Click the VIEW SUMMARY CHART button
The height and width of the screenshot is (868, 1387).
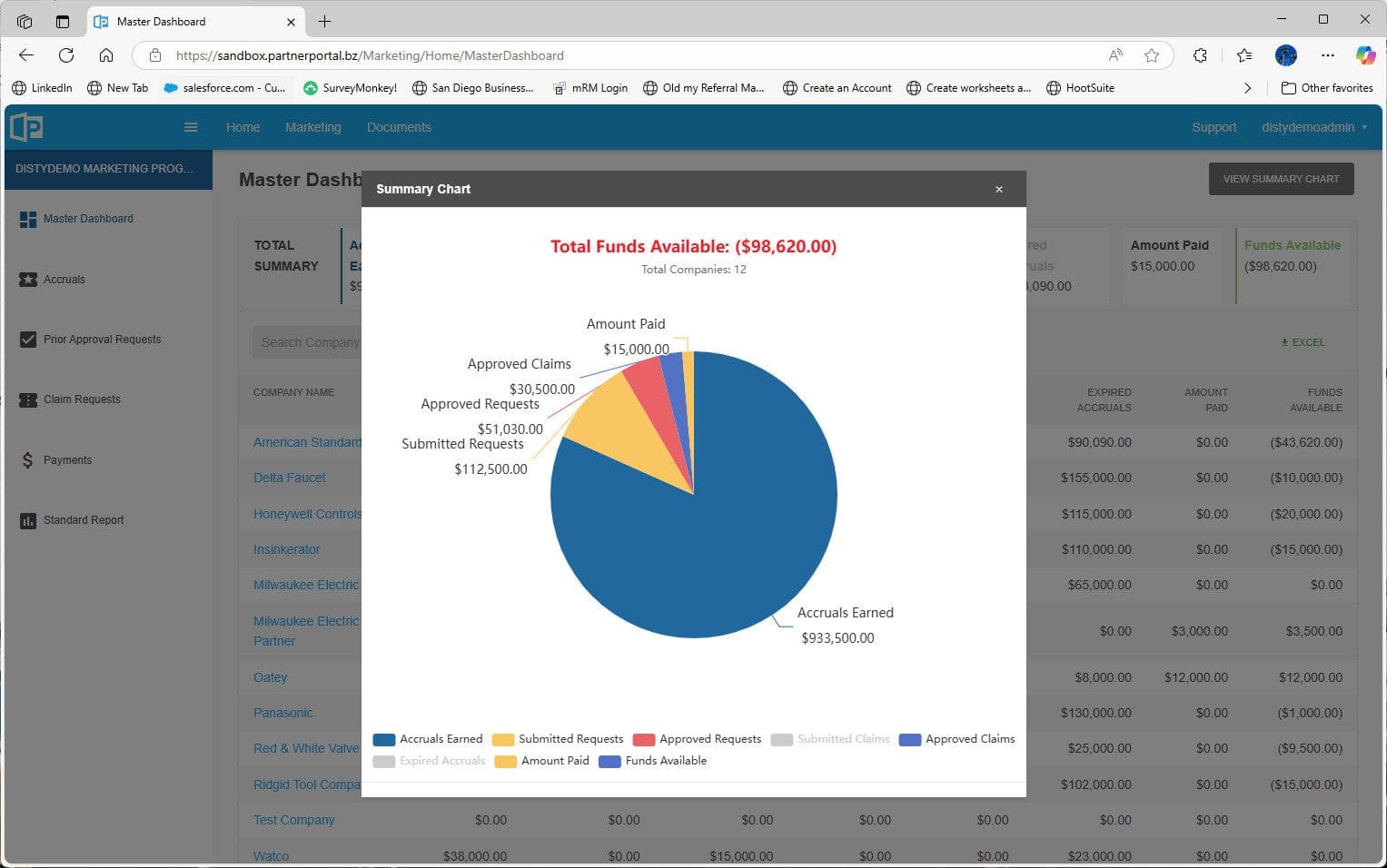1281,178
